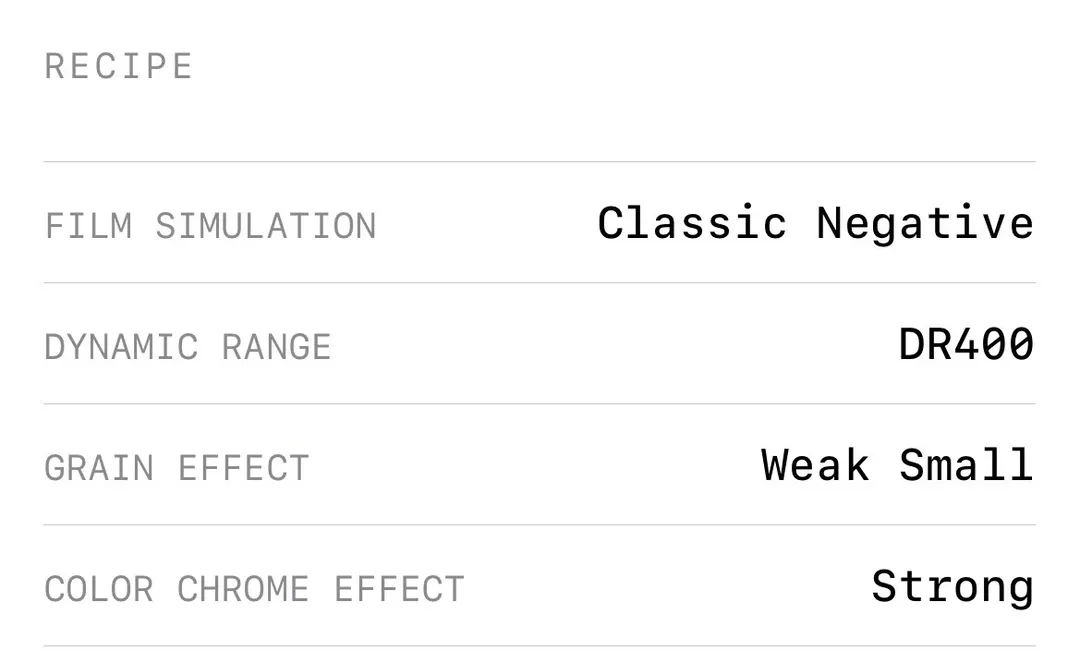Screen dimensions: 1080x669
Task: Click the word "SIMULATION" in the first row
Action: (266, 226)
